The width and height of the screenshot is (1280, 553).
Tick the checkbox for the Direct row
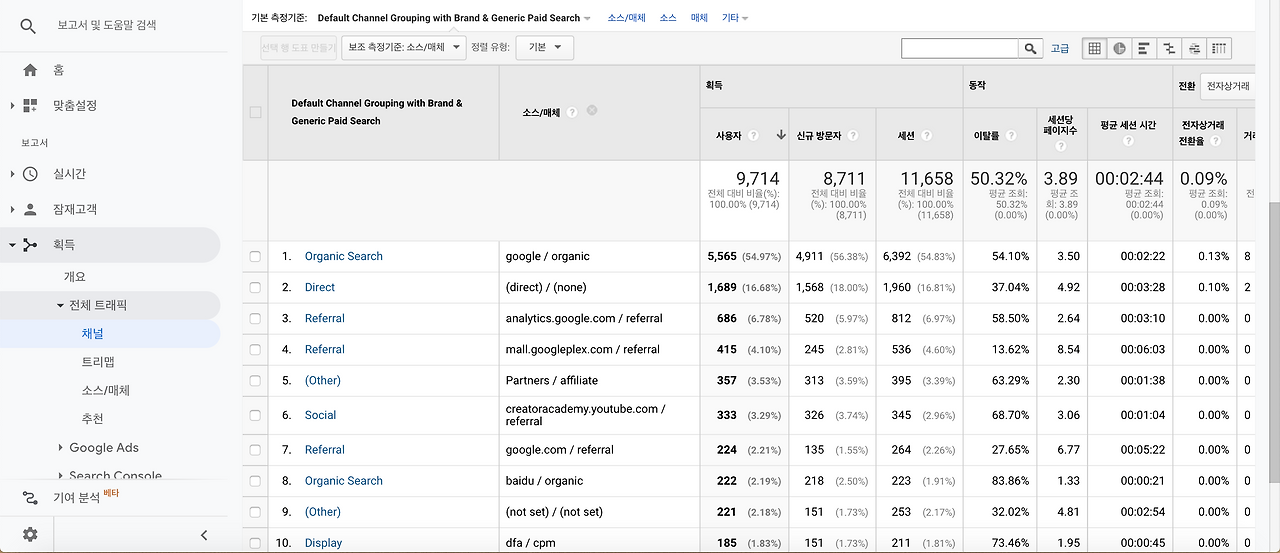tap(255, 288)
